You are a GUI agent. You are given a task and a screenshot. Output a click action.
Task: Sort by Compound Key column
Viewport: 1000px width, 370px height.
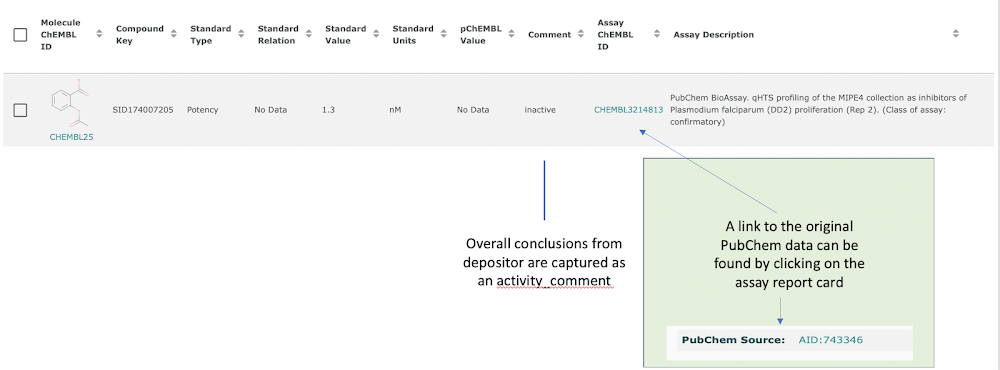point(174,34)
